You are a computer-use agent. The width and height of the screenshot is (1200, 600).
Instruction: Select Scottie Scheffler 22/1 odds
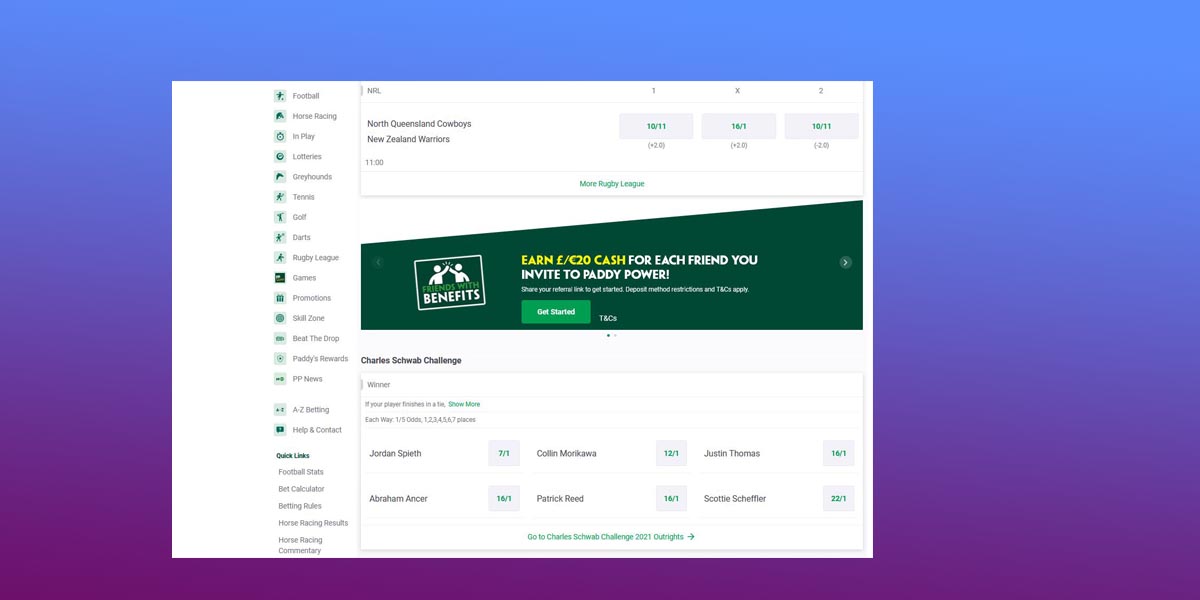[x=838, y=498]
